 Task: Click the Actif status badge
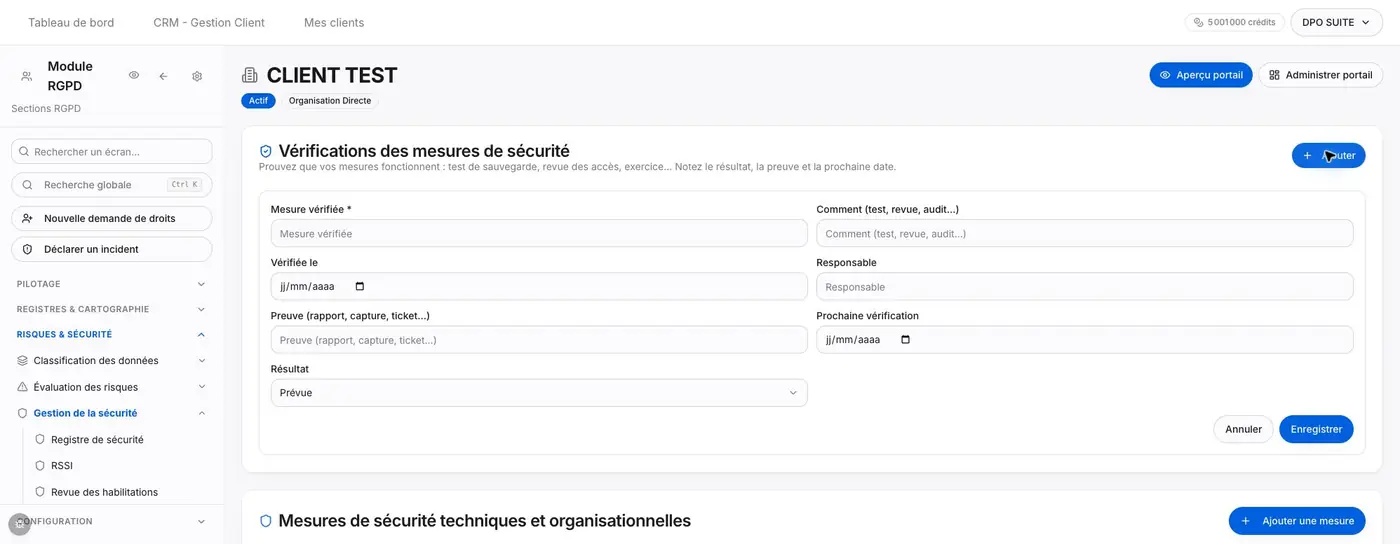point(258,101)
